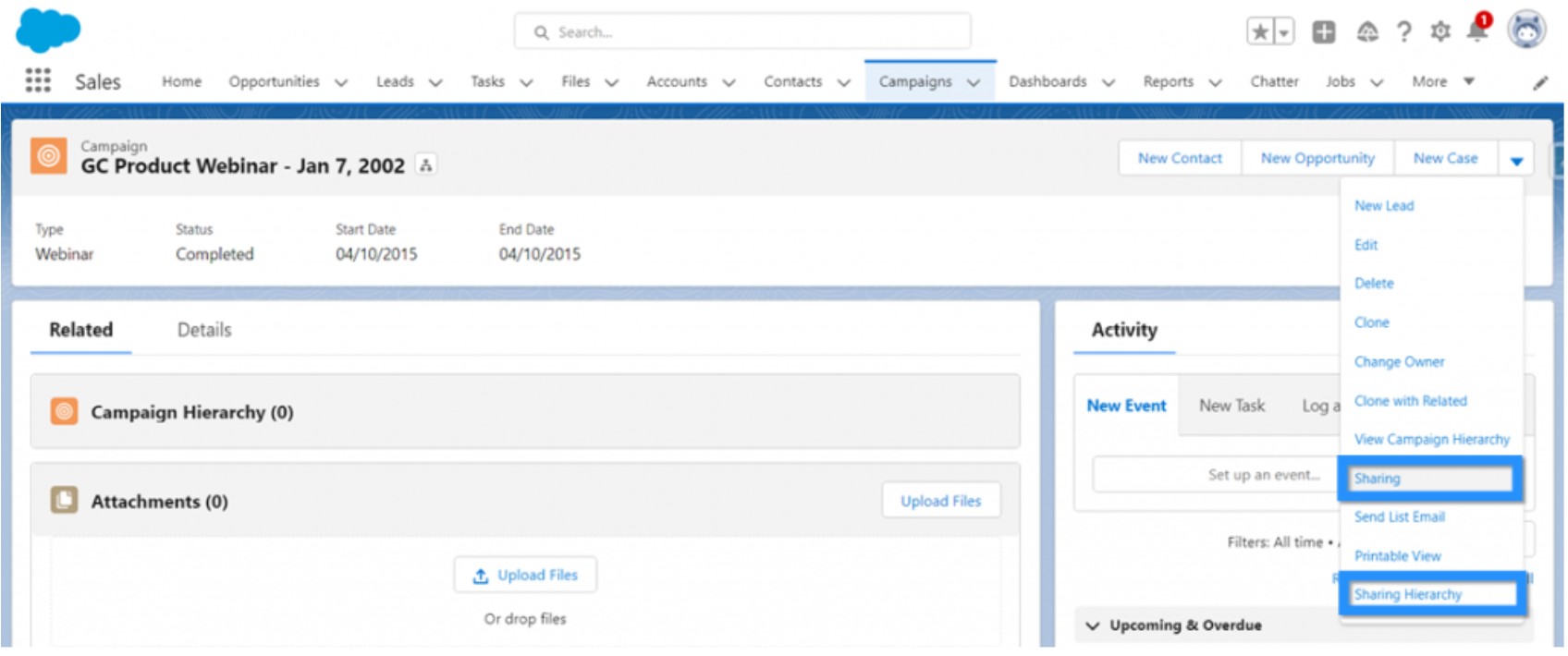This screenshot has width=1568, height=656.
Task: Choose Edit from actions menu
Action: (1366, 245)
